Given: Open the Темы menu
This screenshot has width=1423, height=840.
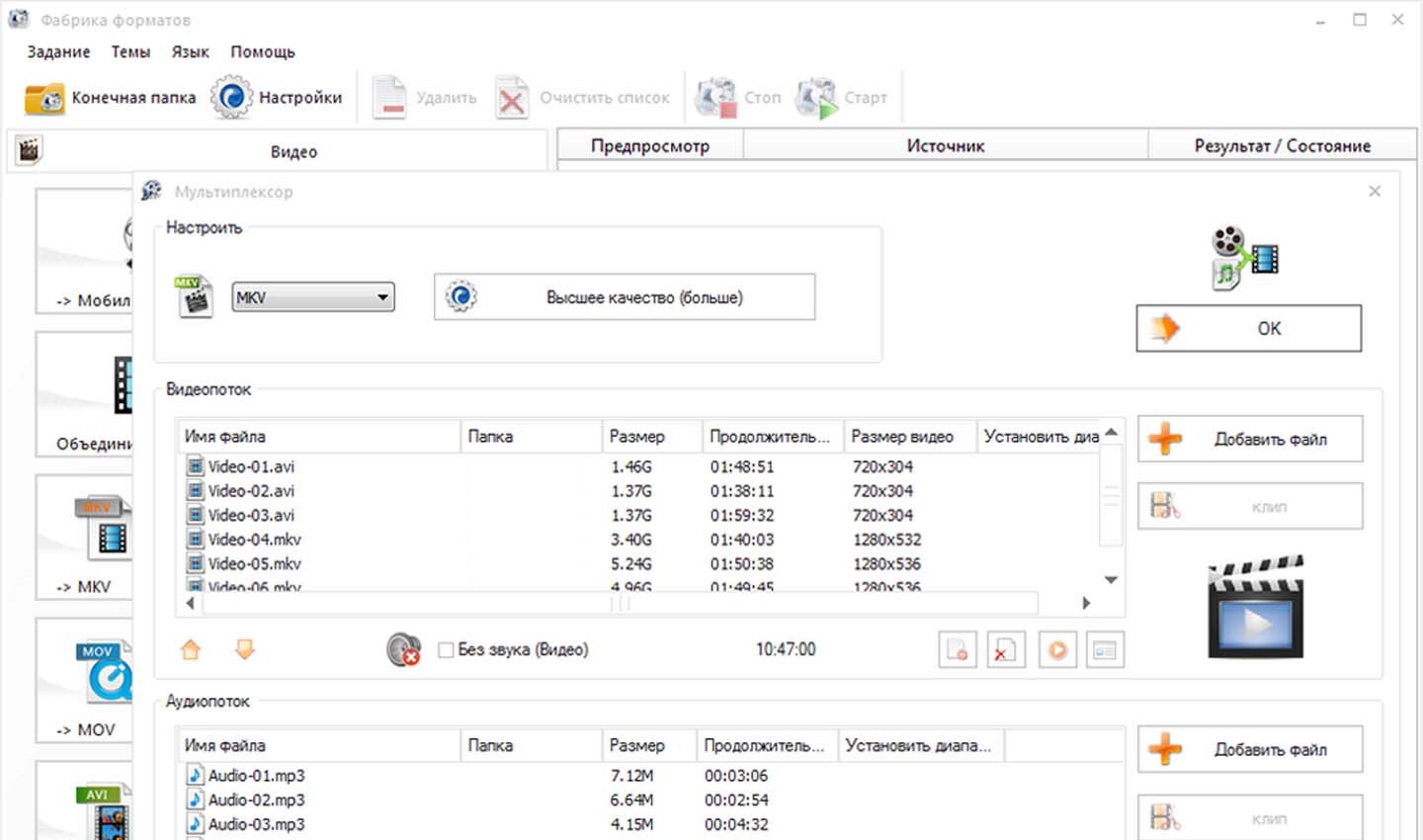Looking at the screenshot, I should 130,51.
